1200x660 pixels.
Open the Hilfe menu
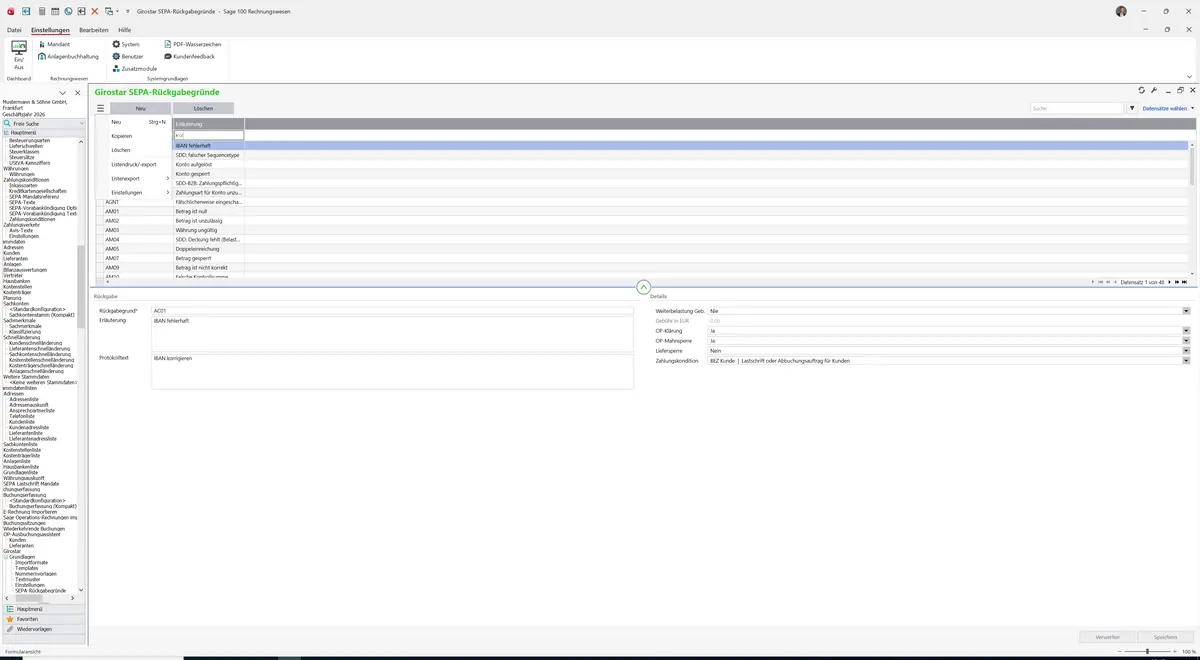pyautogui.click(x=125, y=30)
